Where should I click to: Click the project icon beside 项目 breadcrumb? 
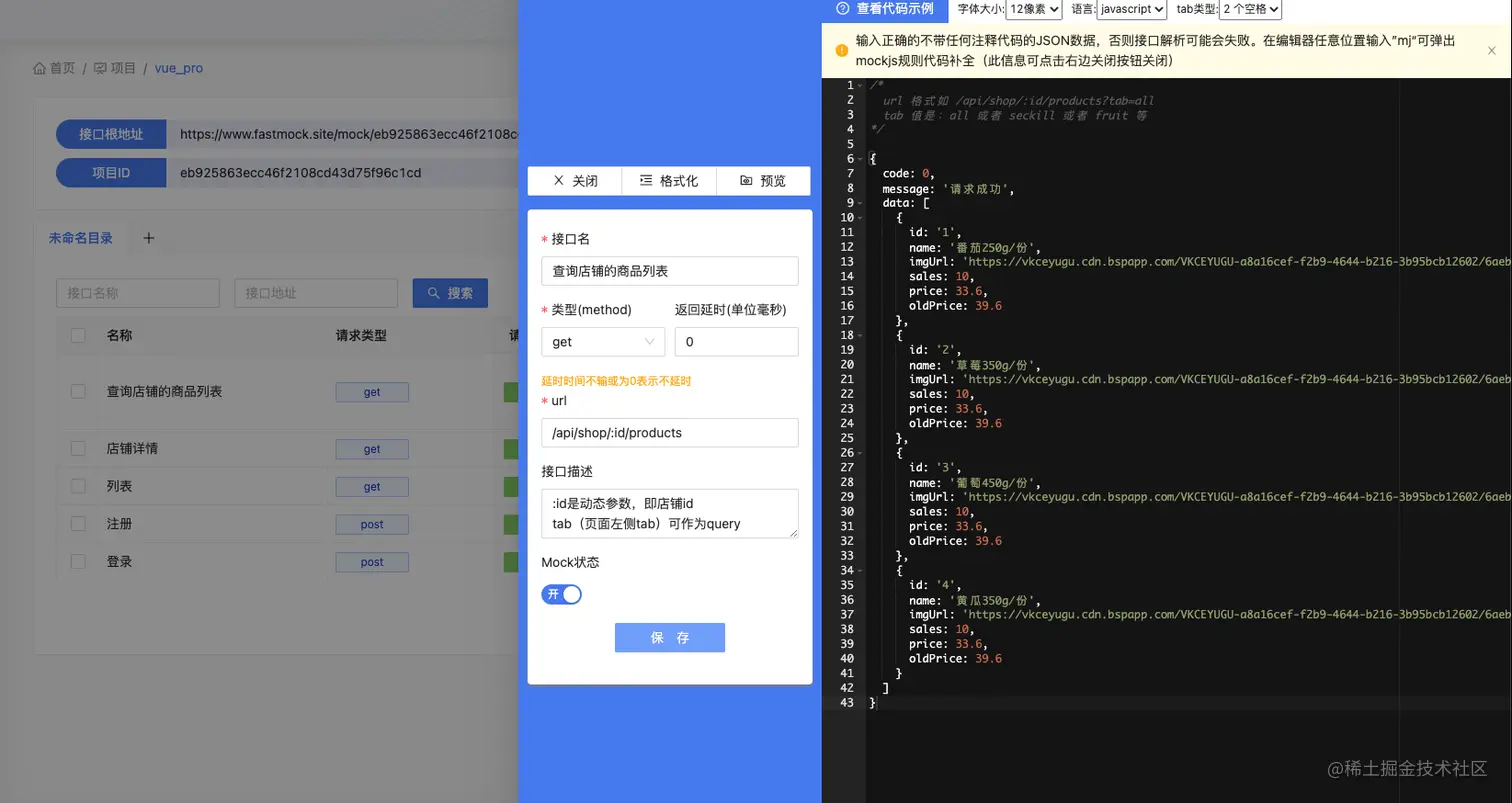pyautogui.click(x=100, y=68)
